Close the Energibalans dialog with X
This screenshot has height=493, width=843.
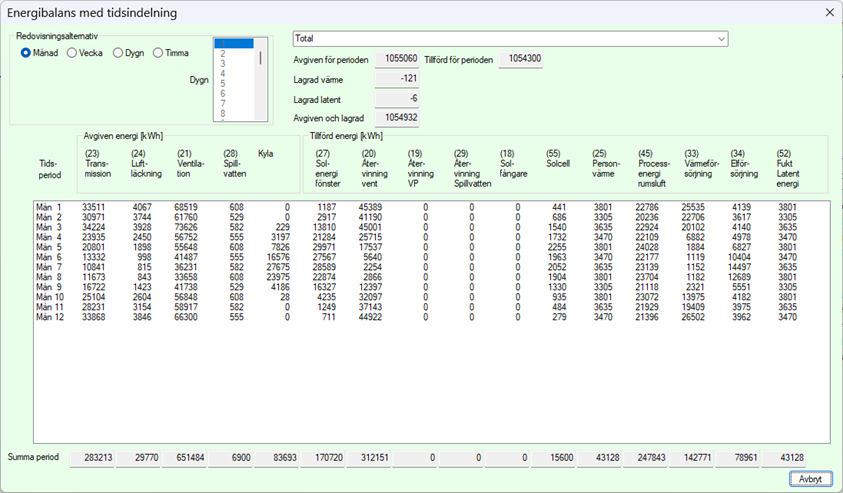(x=828, y=12)
